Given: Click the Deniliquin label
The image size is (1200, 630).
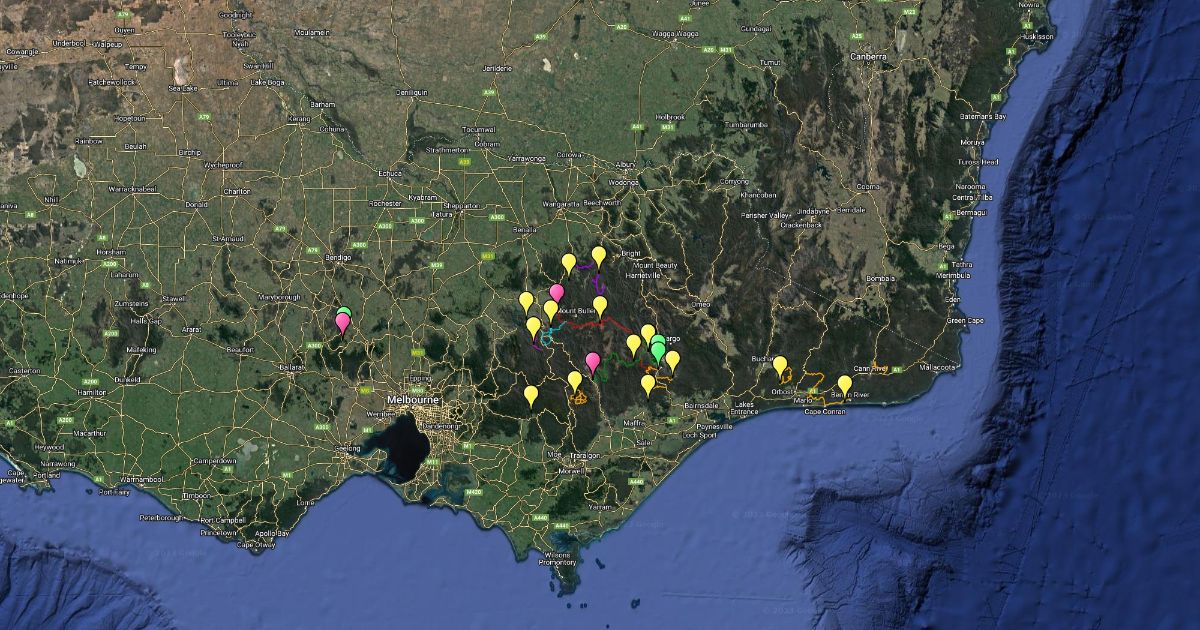Looking at the screenshot, I should (x=411, y=91).
